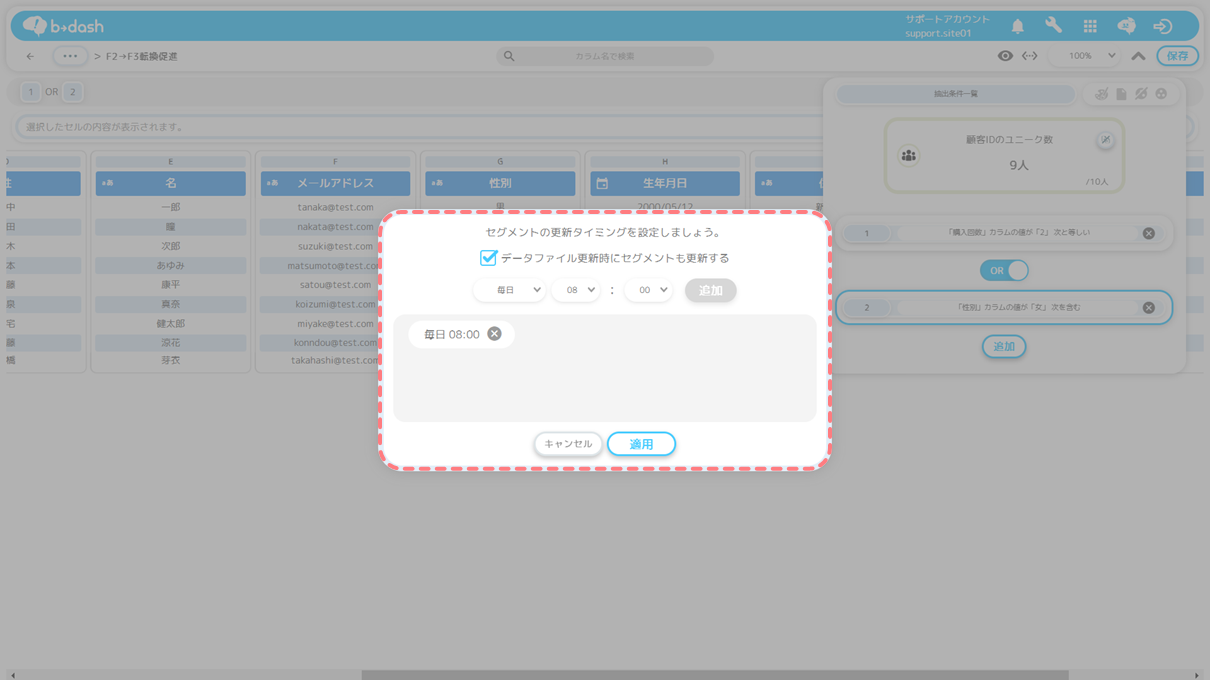
Task: Click the あゆみ name cell
Action: (170, 265)
